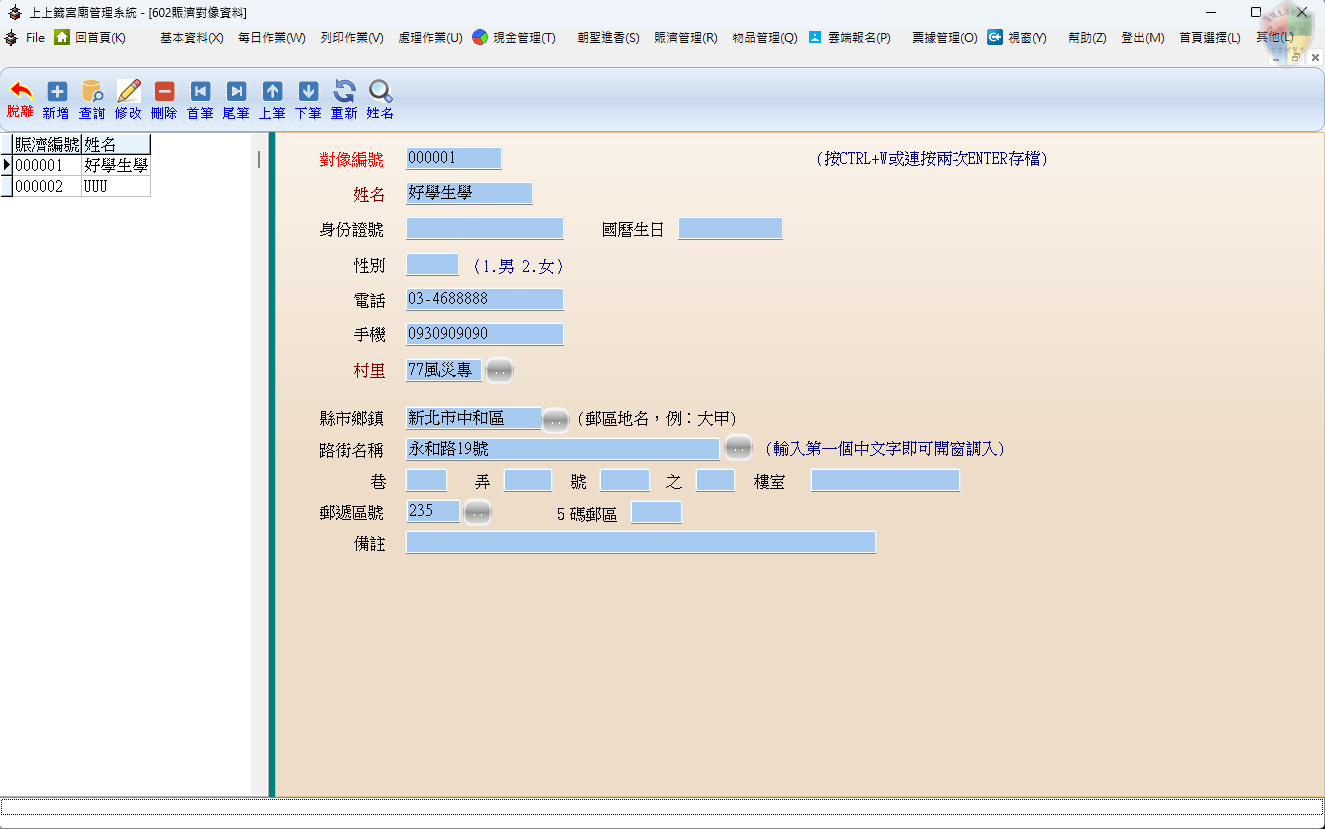Click the 重新 refresh icon
The image size is (1325, 829).
(344, 92)
